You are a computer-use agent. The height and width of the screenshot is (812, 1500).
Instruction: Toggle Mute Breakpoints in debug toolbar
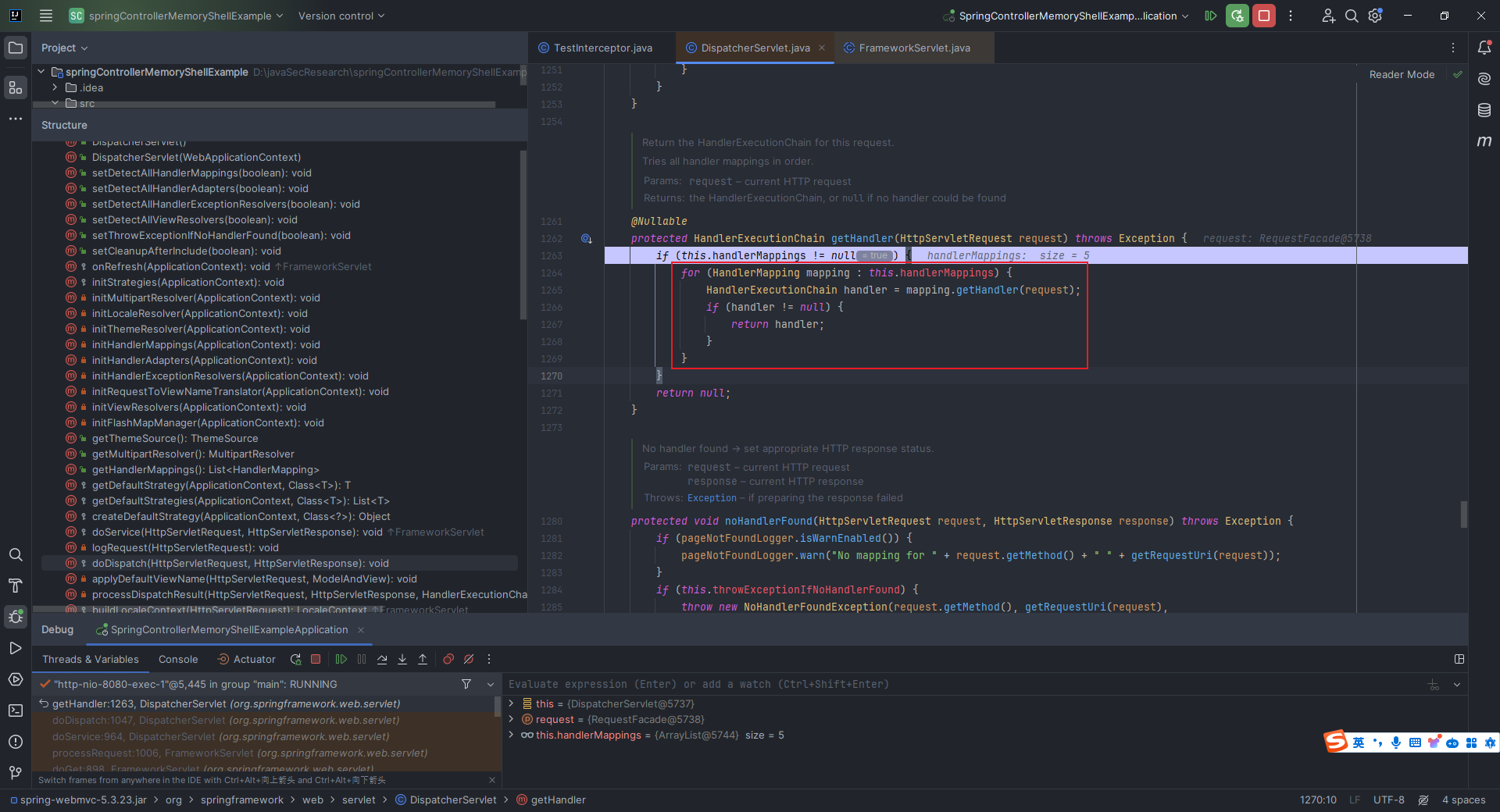tap(469, 659)
